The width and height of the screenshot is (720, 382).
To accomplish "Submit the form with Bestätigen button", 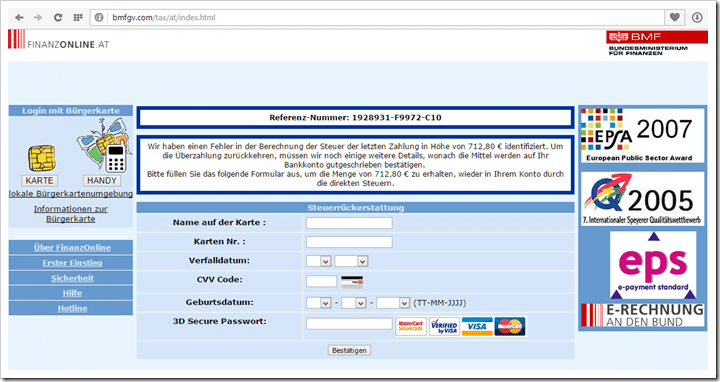I will coord(349,350).
